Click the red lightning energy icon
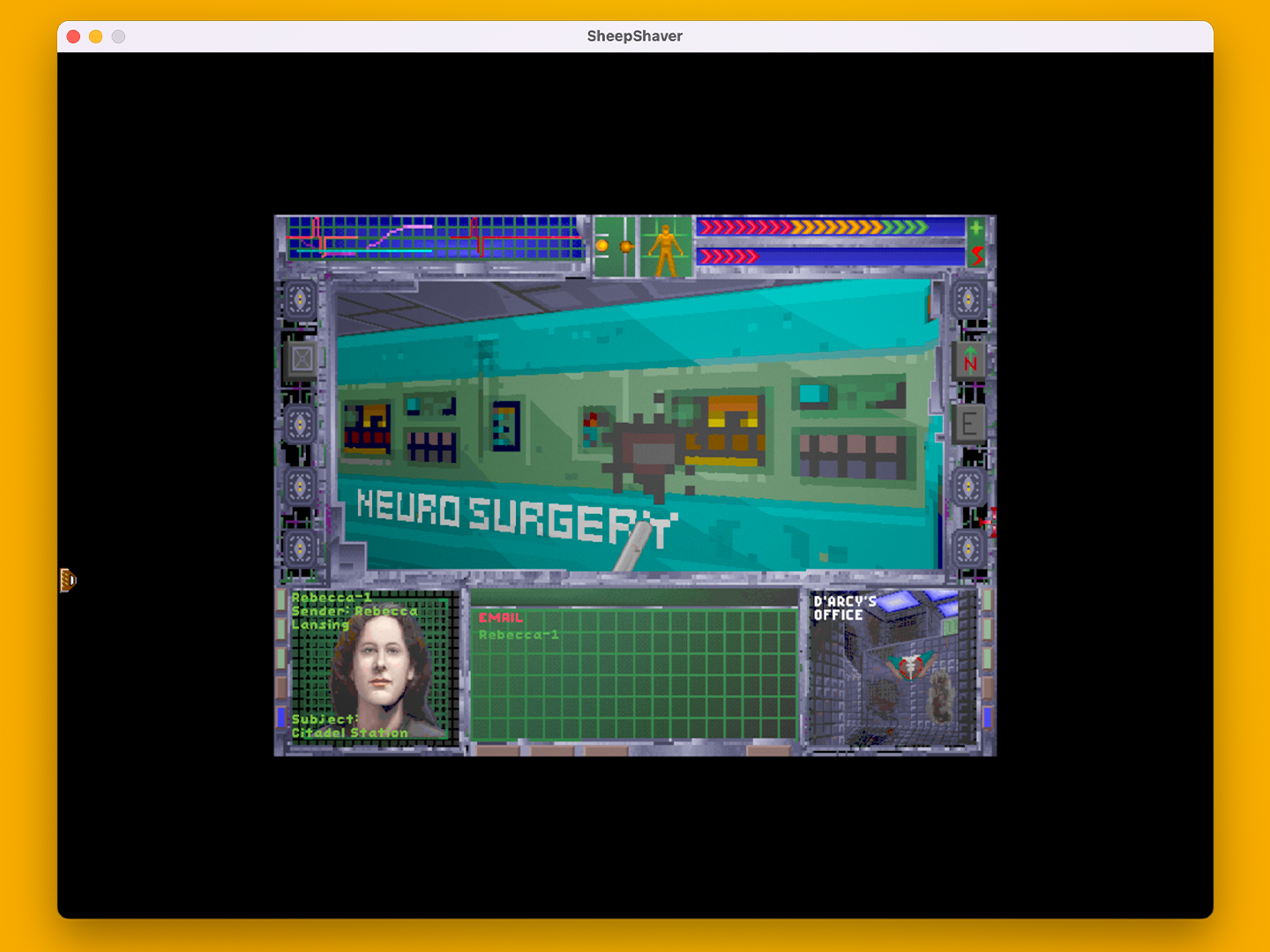Image resolution: width=1270 pixels, height=952 pixels. (976, 257)
